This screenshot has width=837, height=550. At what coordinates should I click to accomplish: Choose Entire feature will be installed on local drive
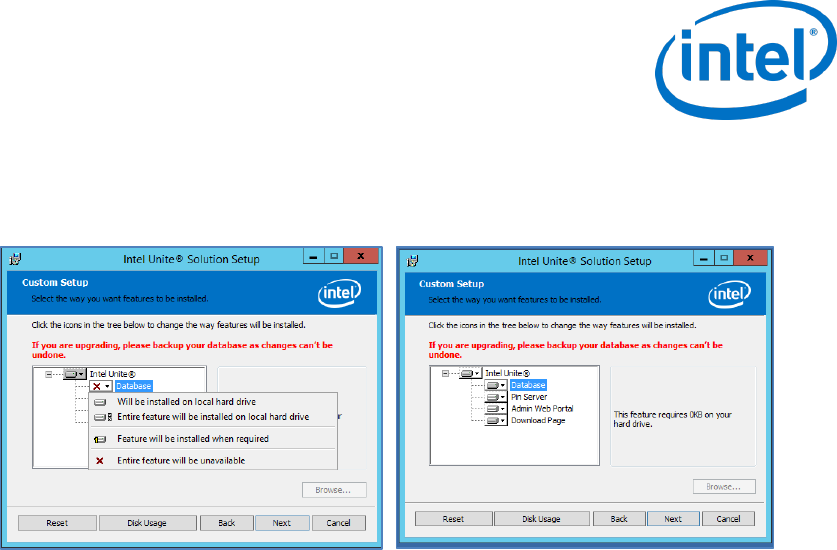pos(213,417)
